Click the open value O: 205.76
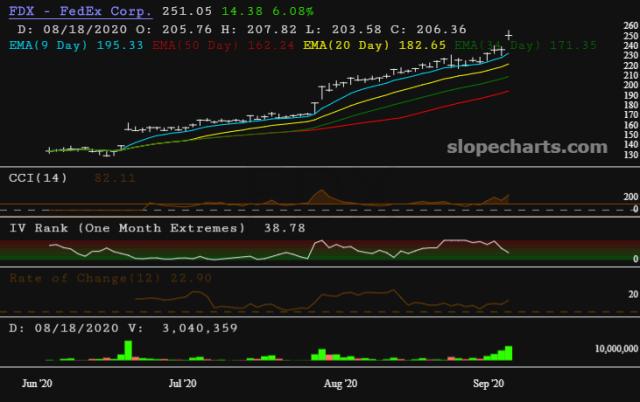 [174, 29]
